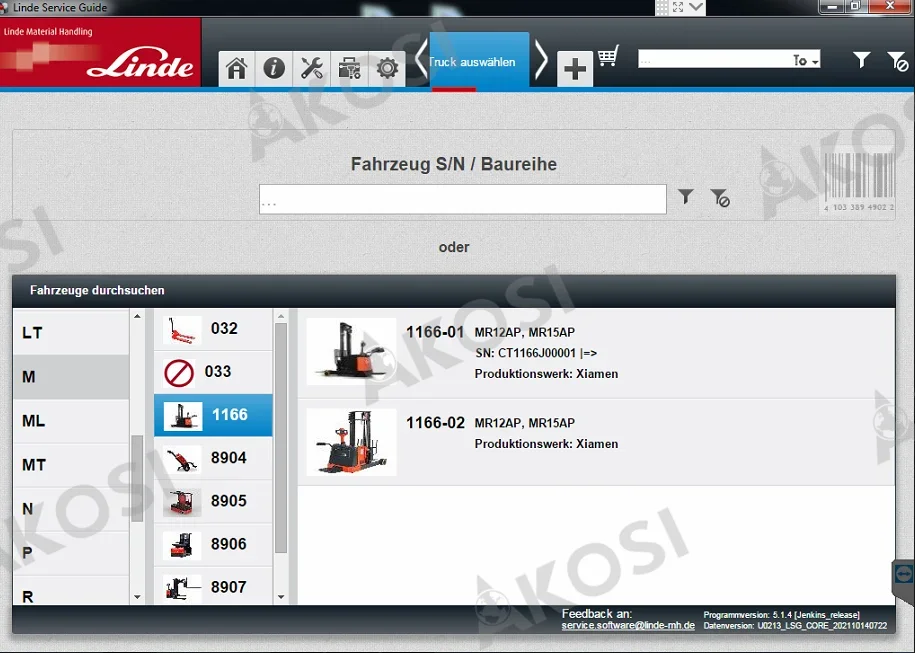Select vehicle category M
This screenshot has height=653, width=915.
point(71,377)
